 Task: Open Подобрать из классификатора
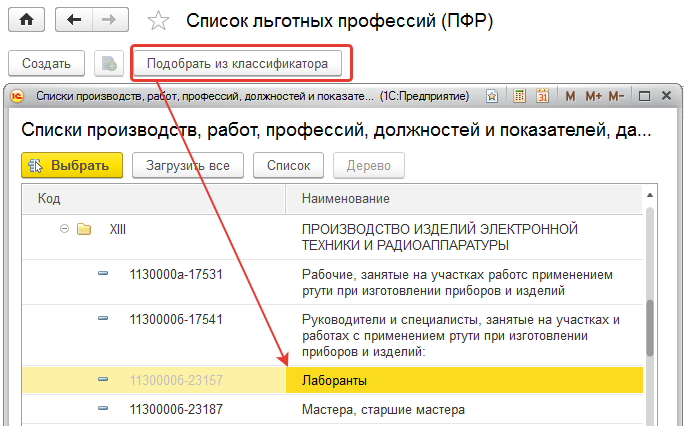237,64
